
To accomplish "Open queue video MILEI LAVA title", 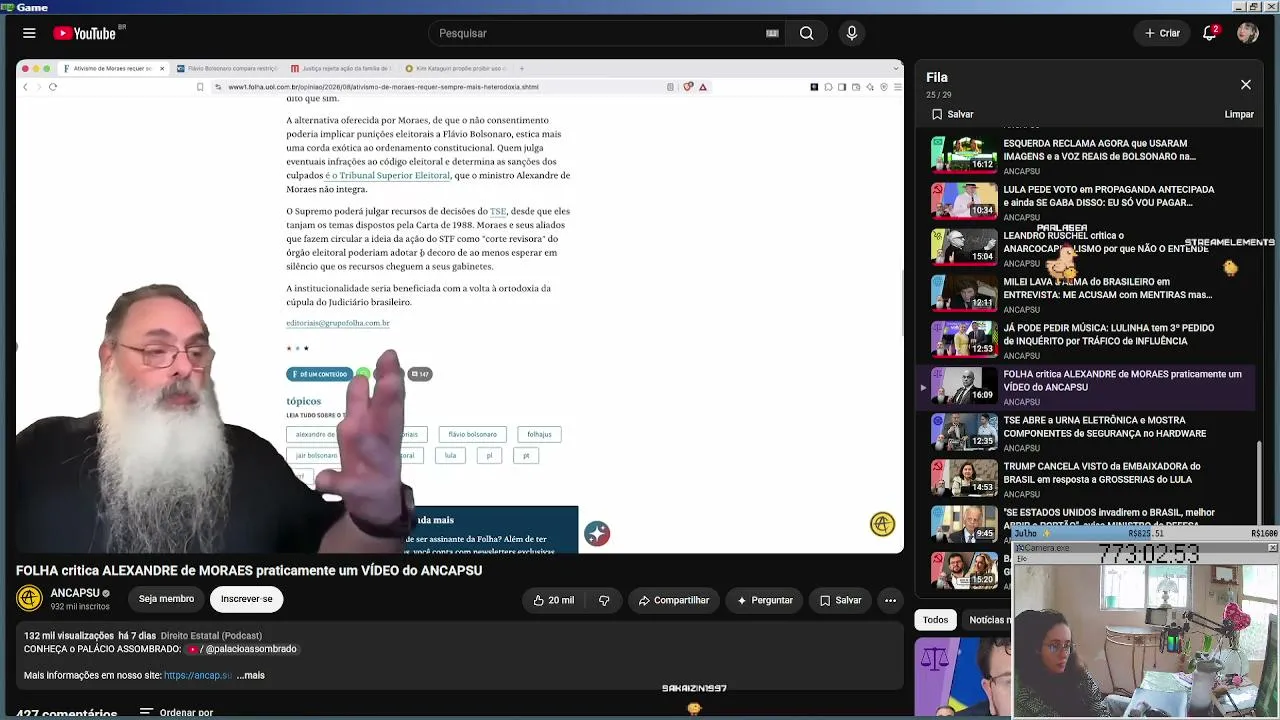I will click(1107, 288).
